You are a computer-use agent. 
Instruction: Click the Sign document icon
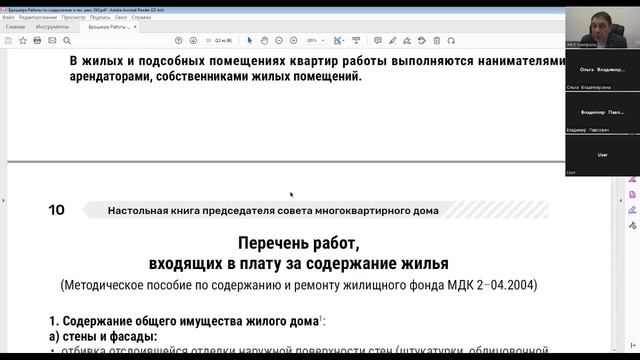click(407, 40)
